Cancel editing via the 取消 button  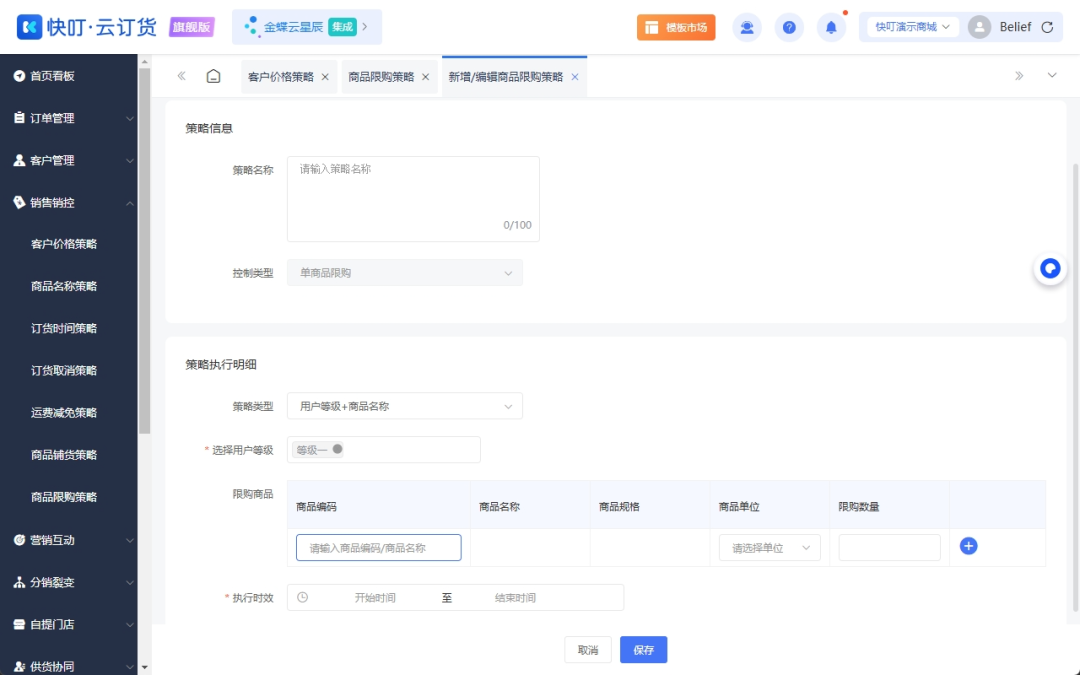(587, 649)
